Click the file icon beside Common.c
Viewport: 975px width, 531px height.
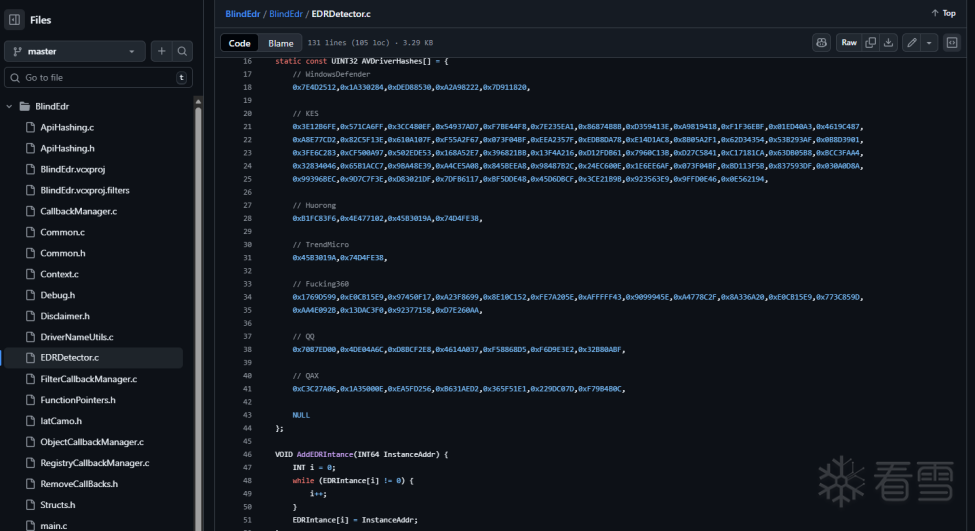click(x=30, y=232)
